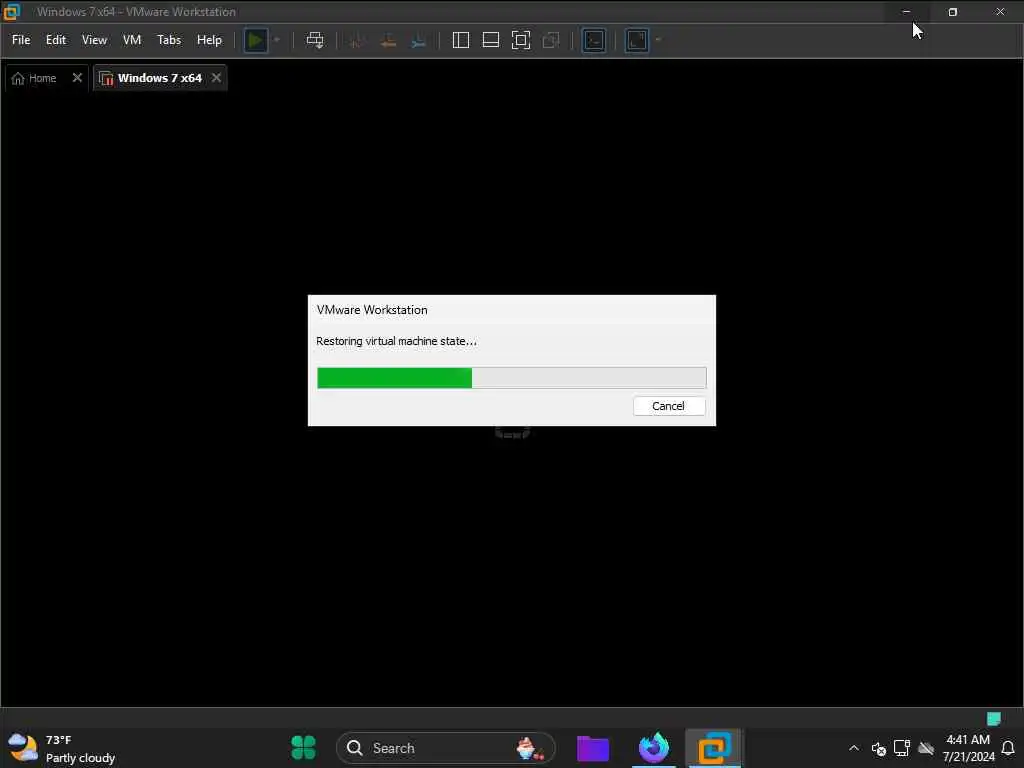
Task: Cancel restoring virtual machine state
Action: pos(669,406)
